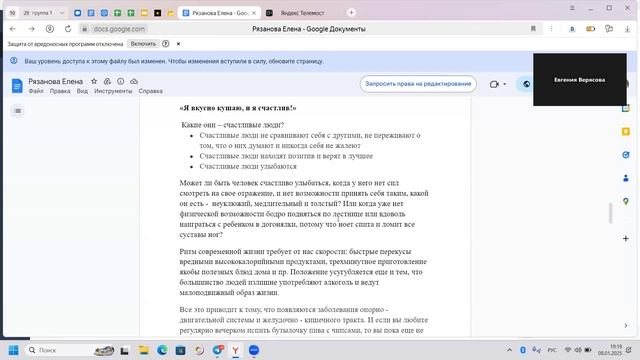Open the Инструменты menu
Image resolution: width=640 pixels, height=360 pixels.
113,91
